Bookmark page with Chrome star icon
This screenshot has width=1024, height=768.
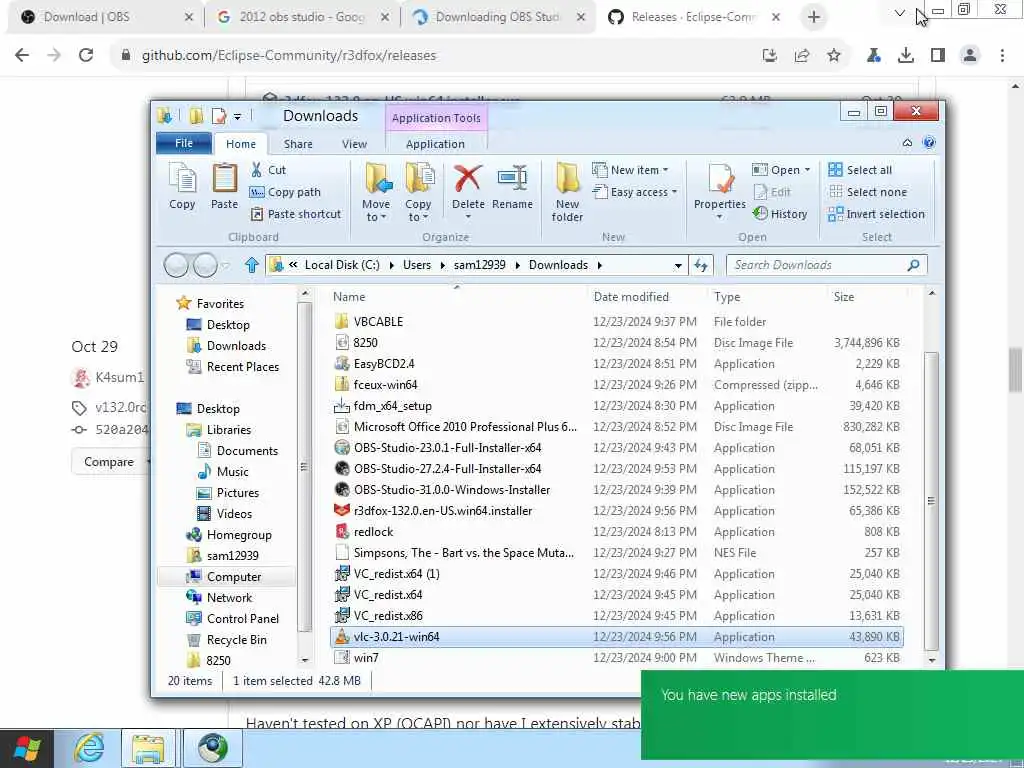tap(834, 56)
